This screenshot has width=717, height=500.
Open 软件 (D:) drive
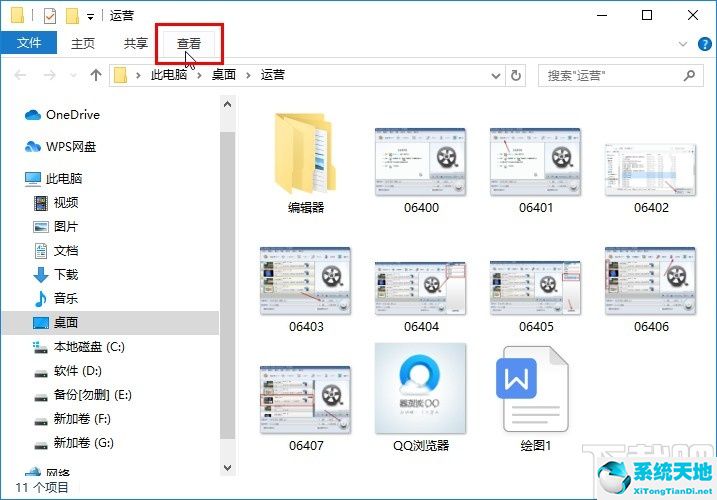click(x=68, y=371)
